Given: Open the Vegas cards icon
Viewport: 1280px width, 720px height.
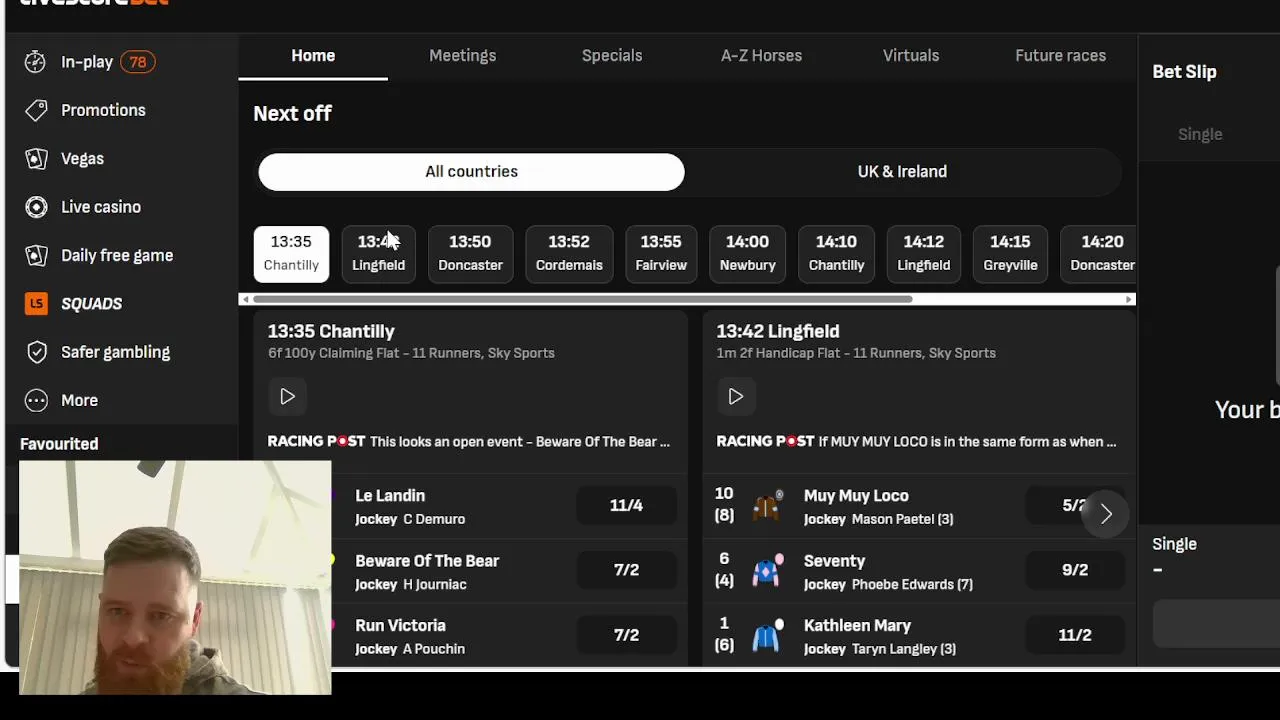Looking at the screenshot, I should click(36, 159).
